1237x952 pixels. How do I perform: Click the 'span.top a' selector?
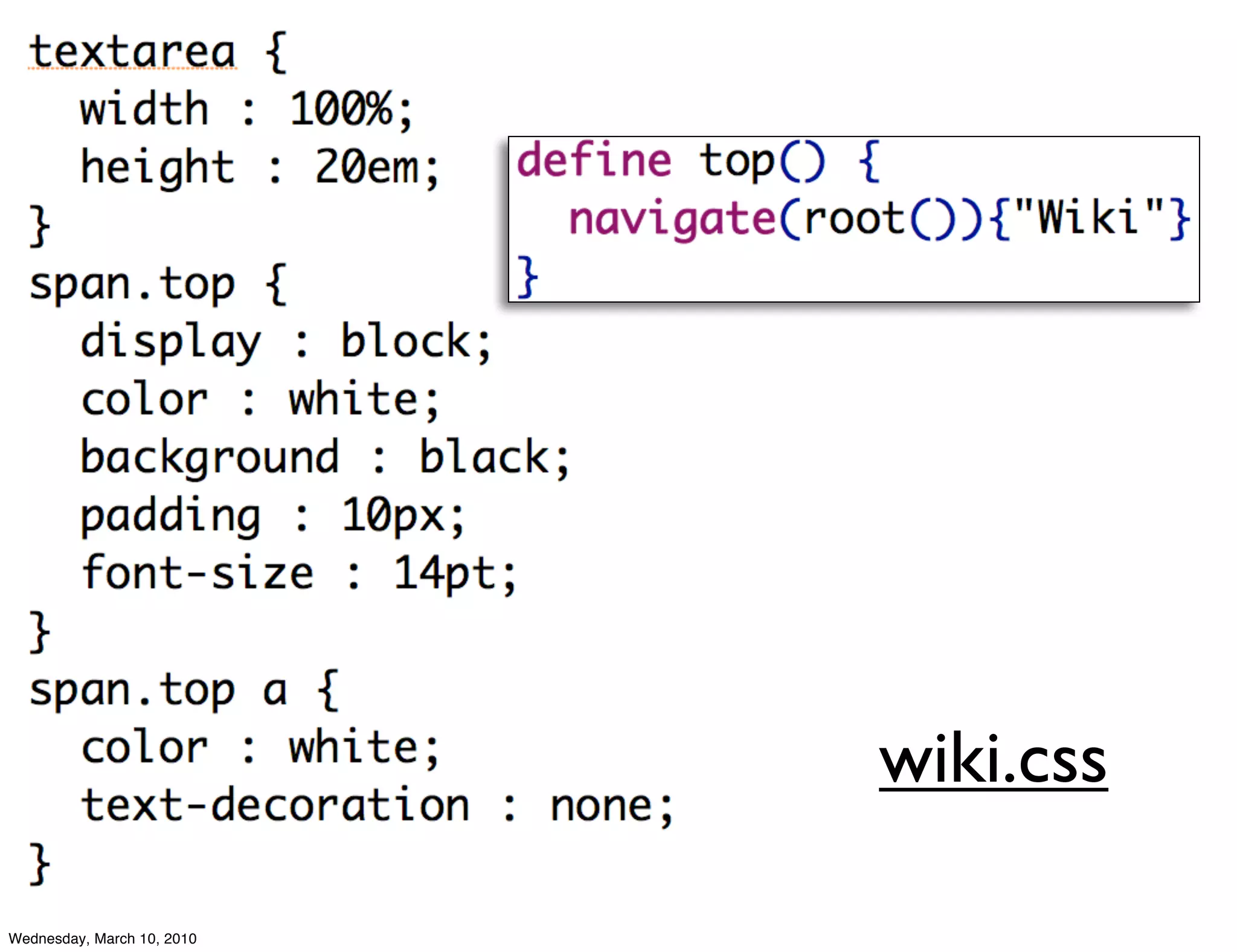pos(158,690)
